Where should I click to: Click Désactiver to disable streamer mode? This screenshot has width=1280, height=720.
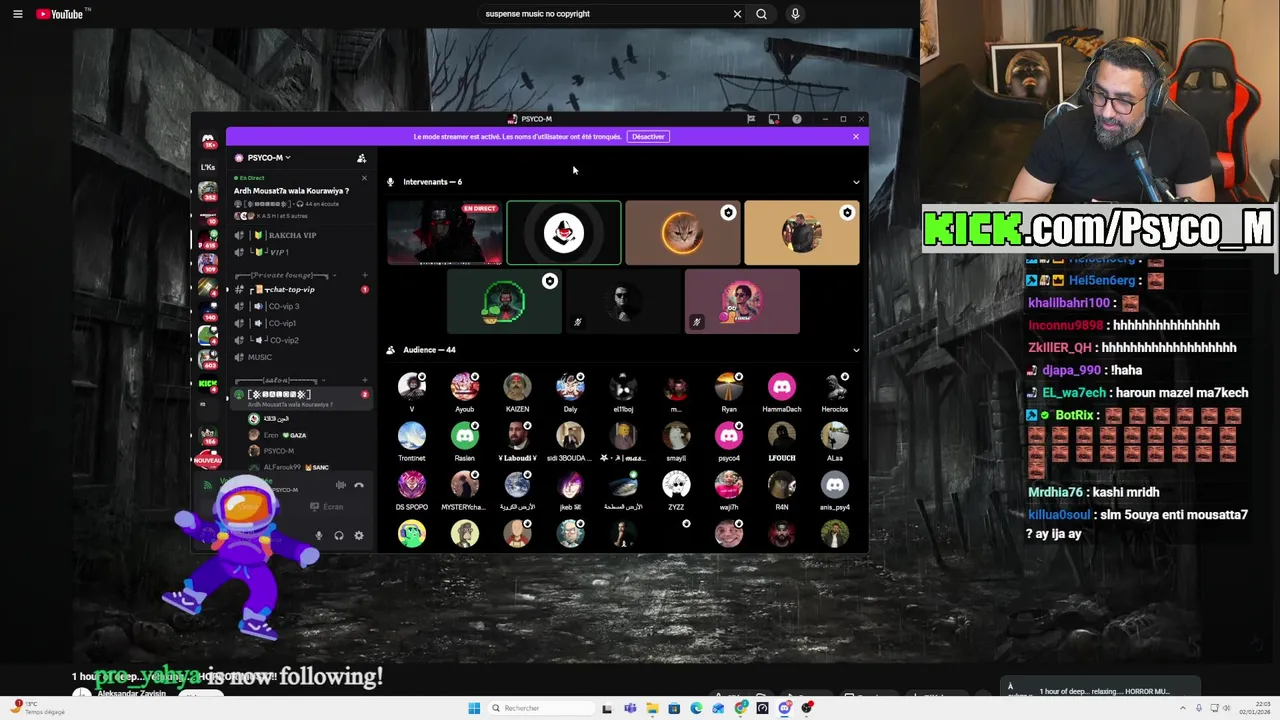click(x=648, y=136)
